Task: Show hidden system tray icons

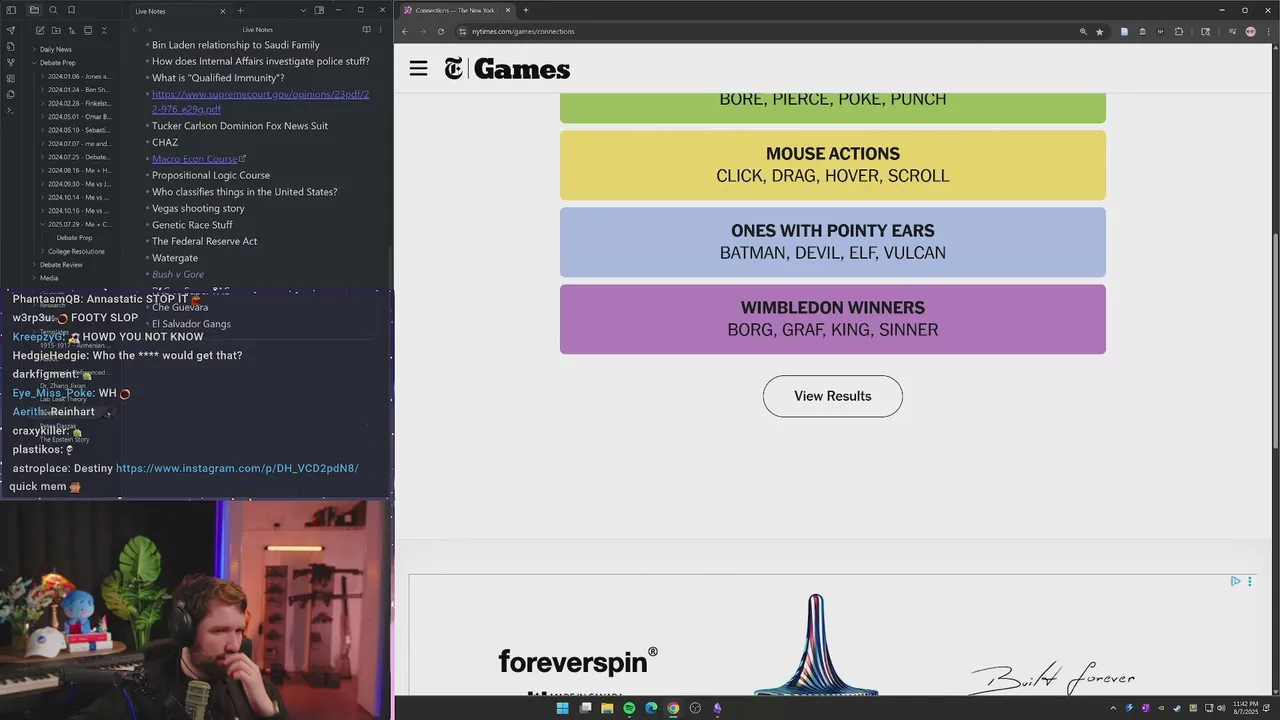Action: click(x=1113, y=708)
